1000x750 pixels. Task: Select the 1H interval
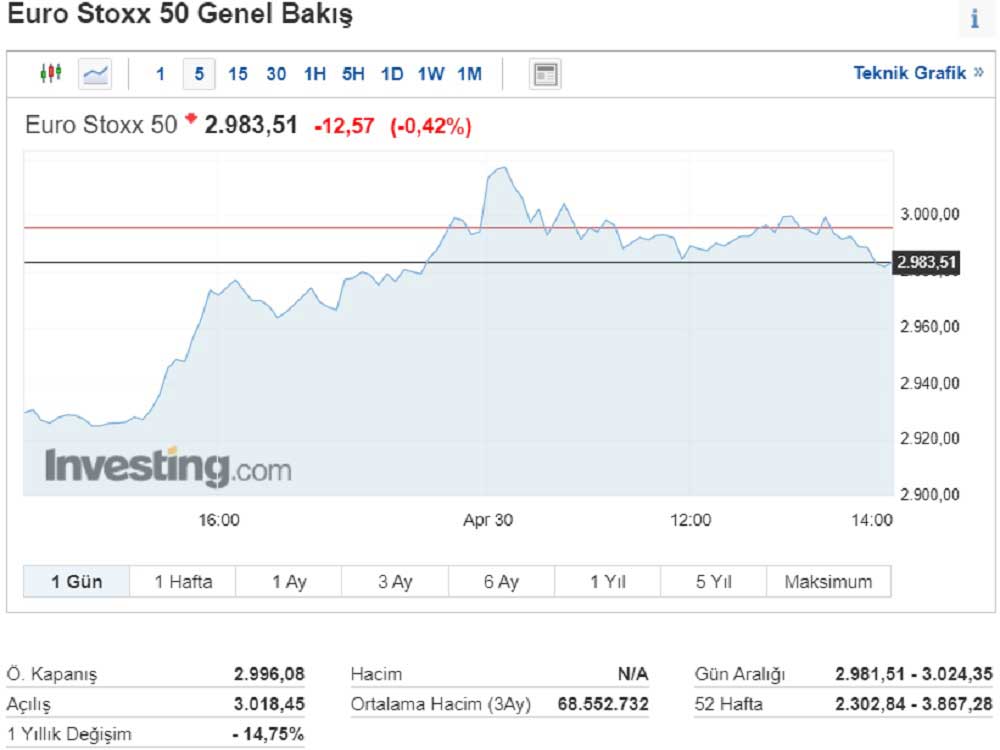(315, 74)
